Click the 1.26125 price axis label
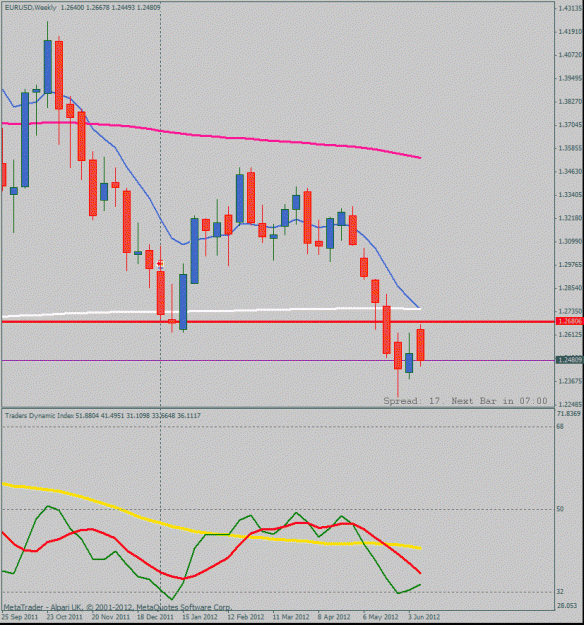This screenshot has height=625, width=584. point(571,334)
